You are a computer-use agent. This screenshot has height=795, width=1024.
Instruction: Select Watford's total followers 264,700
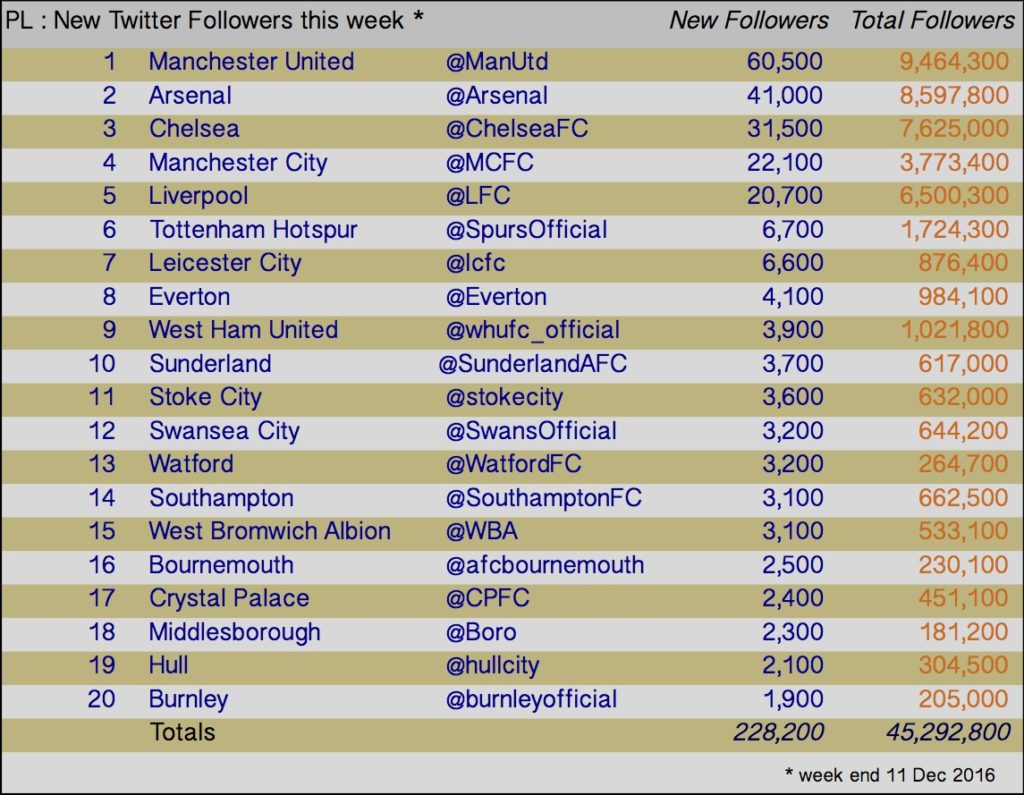click(963, 464)
